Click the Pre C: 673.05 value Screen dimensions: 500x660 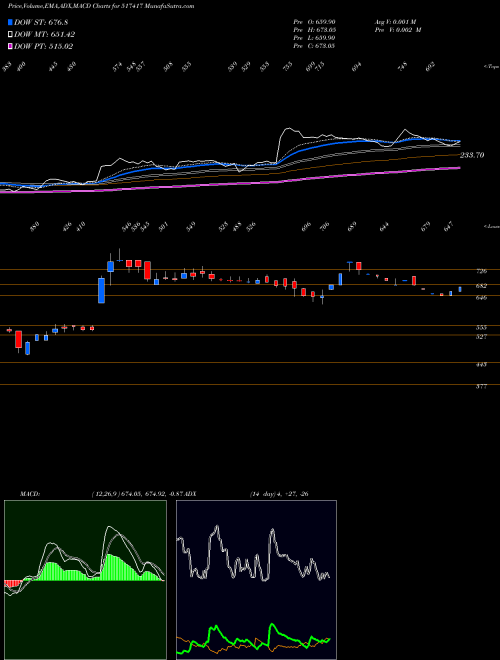pos(314,46)
